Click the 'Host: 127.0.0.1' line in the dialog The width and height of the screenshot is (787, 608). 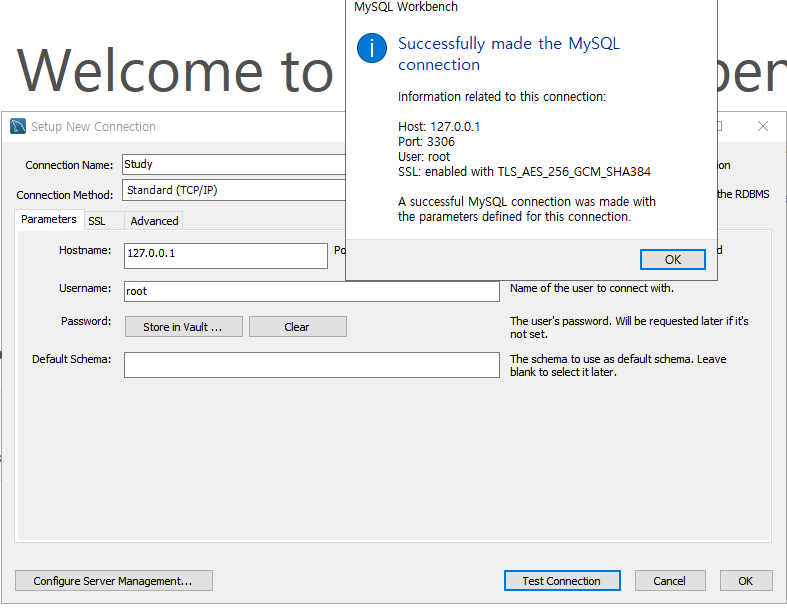point(439,127)
